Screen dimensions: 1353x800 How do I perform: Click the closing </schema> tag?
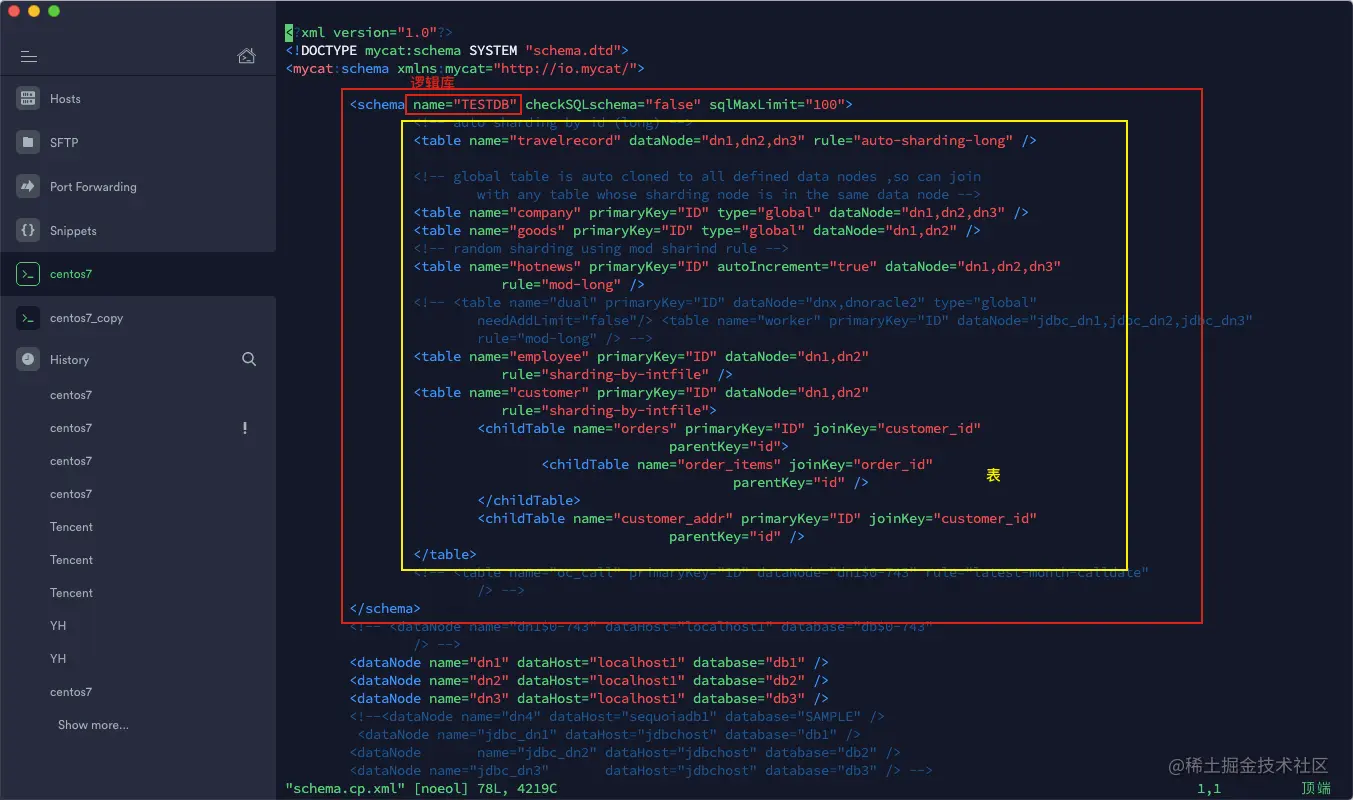[x=385, y=608]
